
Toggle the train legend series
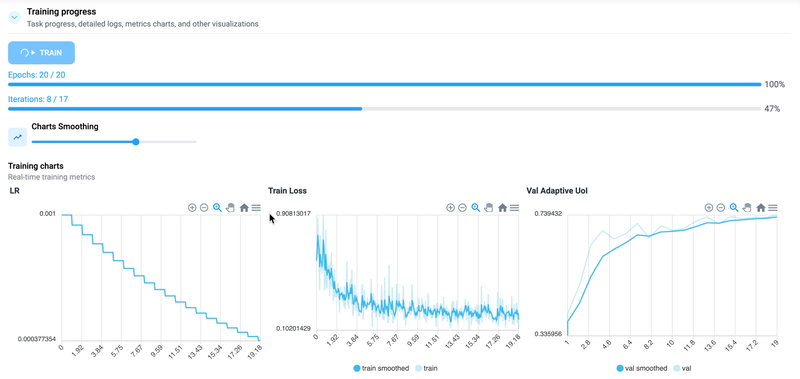[426, 368]
